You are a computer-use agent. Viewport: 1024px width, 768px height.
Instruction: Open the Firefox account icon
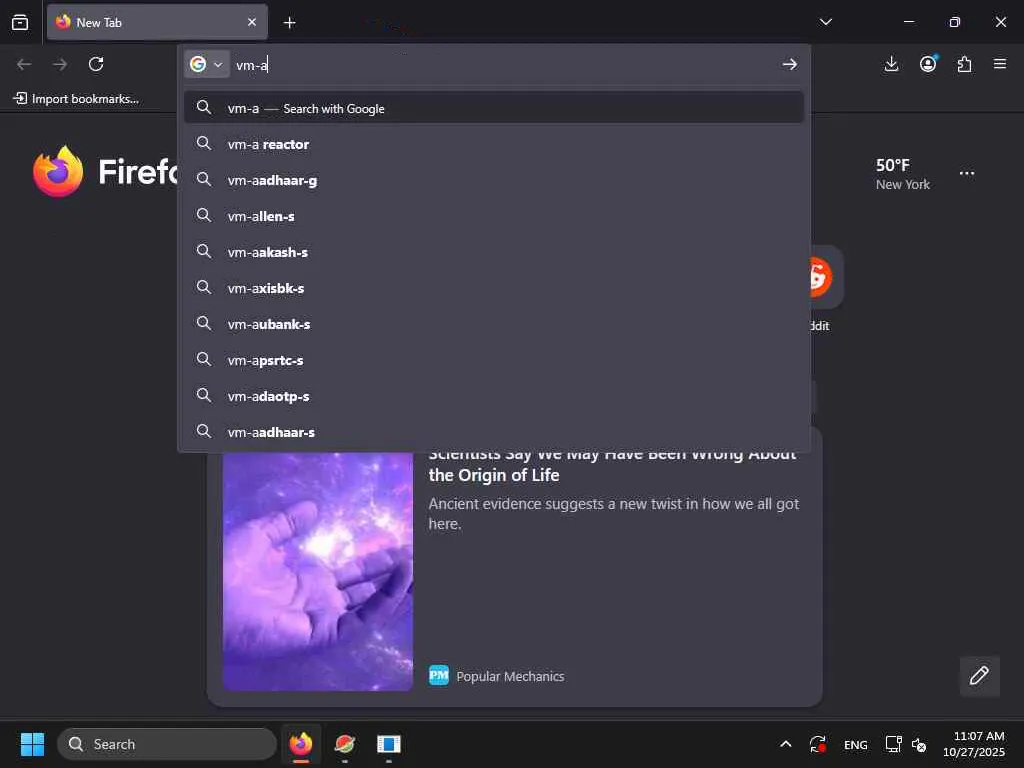[928, 63]
